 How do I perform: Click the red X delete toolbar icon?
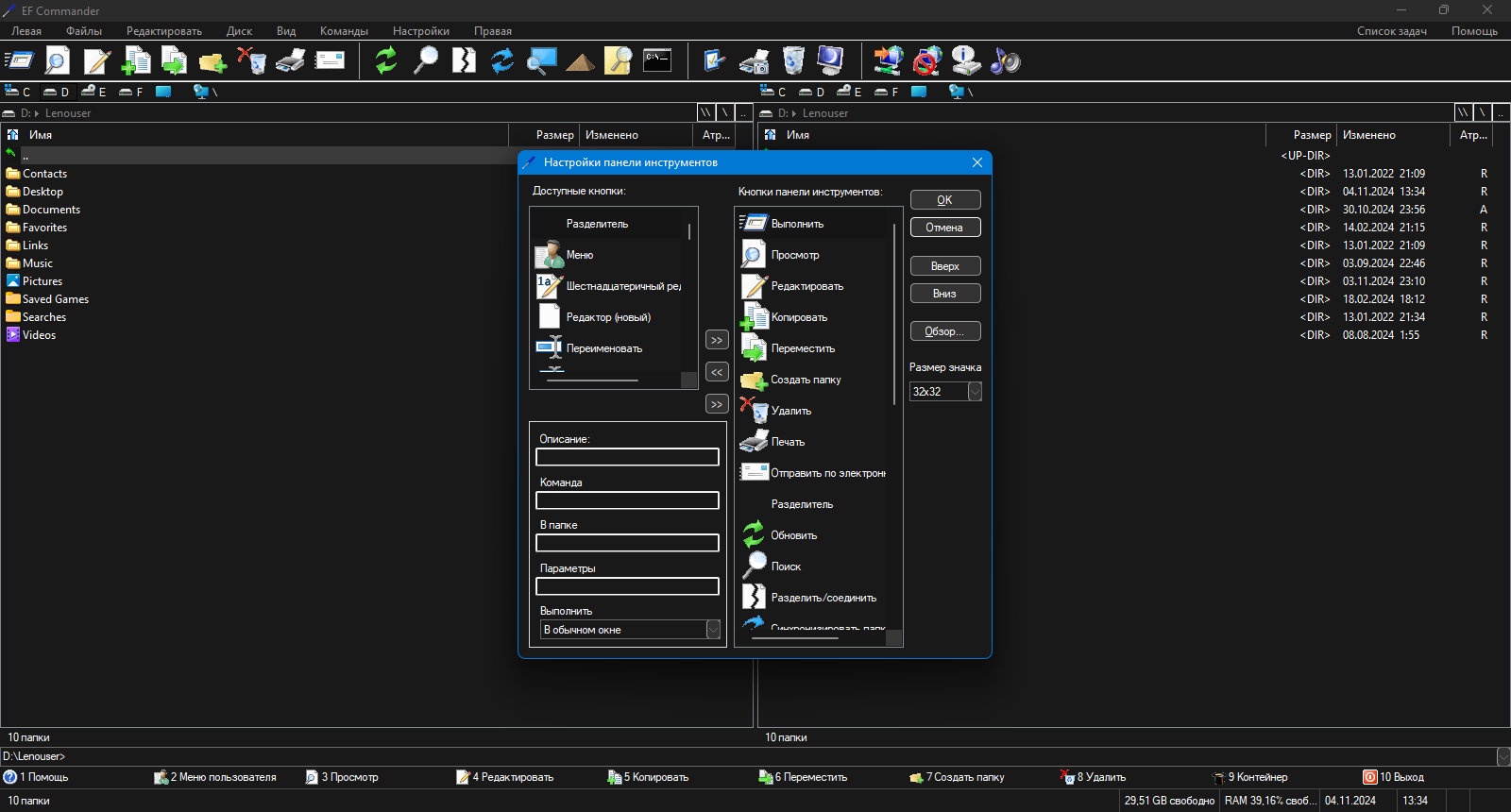[x=252, y=61]
